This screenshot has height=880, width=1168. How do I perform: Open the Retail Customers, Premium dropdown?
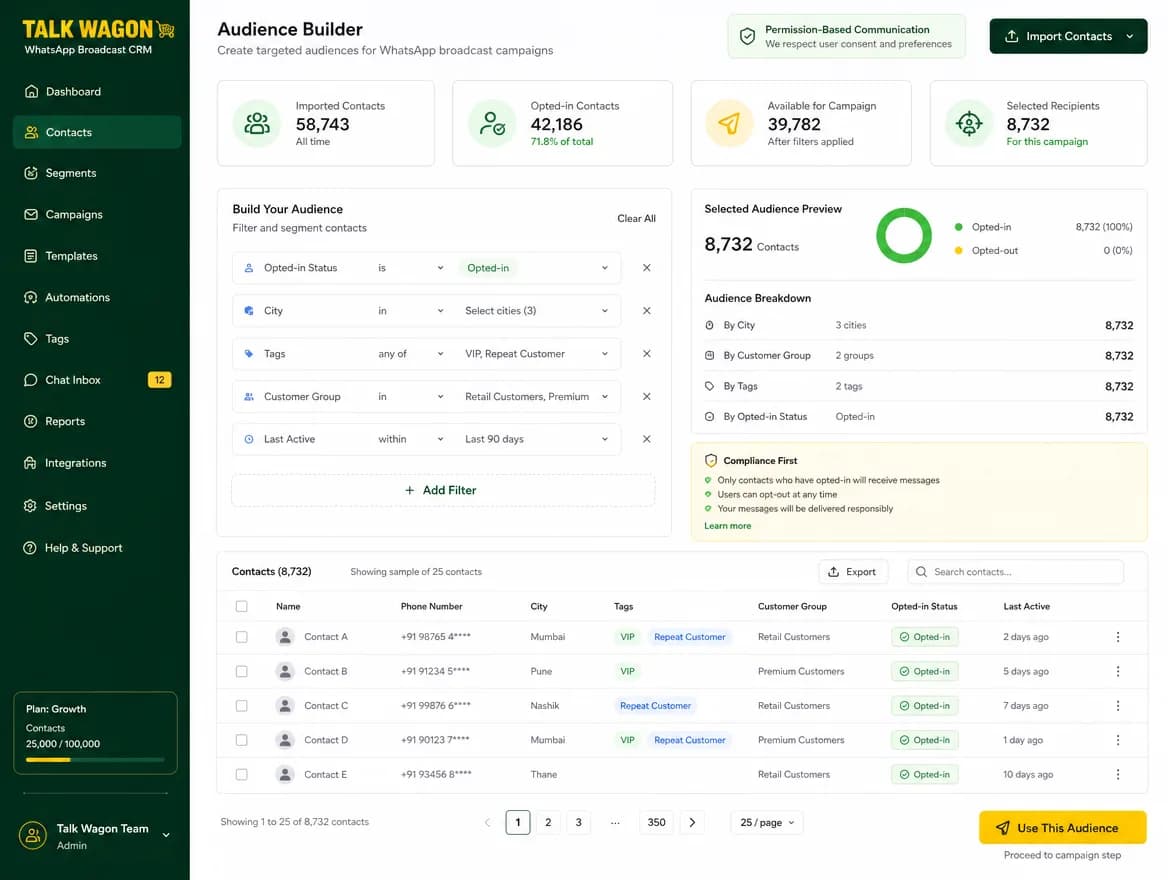(x=537, y=396)
